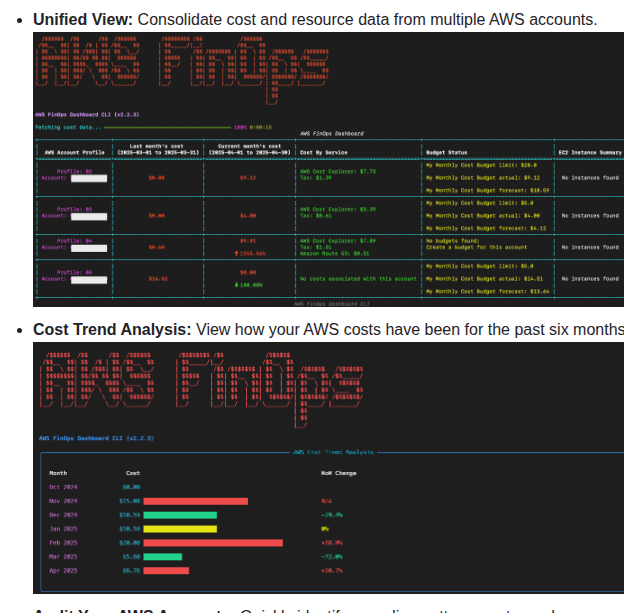Viewport: 624px width, 613px height.
Task: Click the red Apr 2025 cost bar
Action: [x=166, y=571]
